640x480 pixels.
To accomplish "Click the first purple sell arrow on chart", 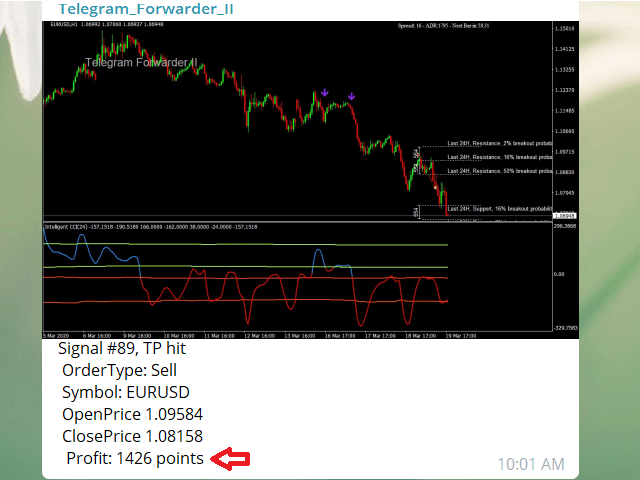I will point(324,93).
